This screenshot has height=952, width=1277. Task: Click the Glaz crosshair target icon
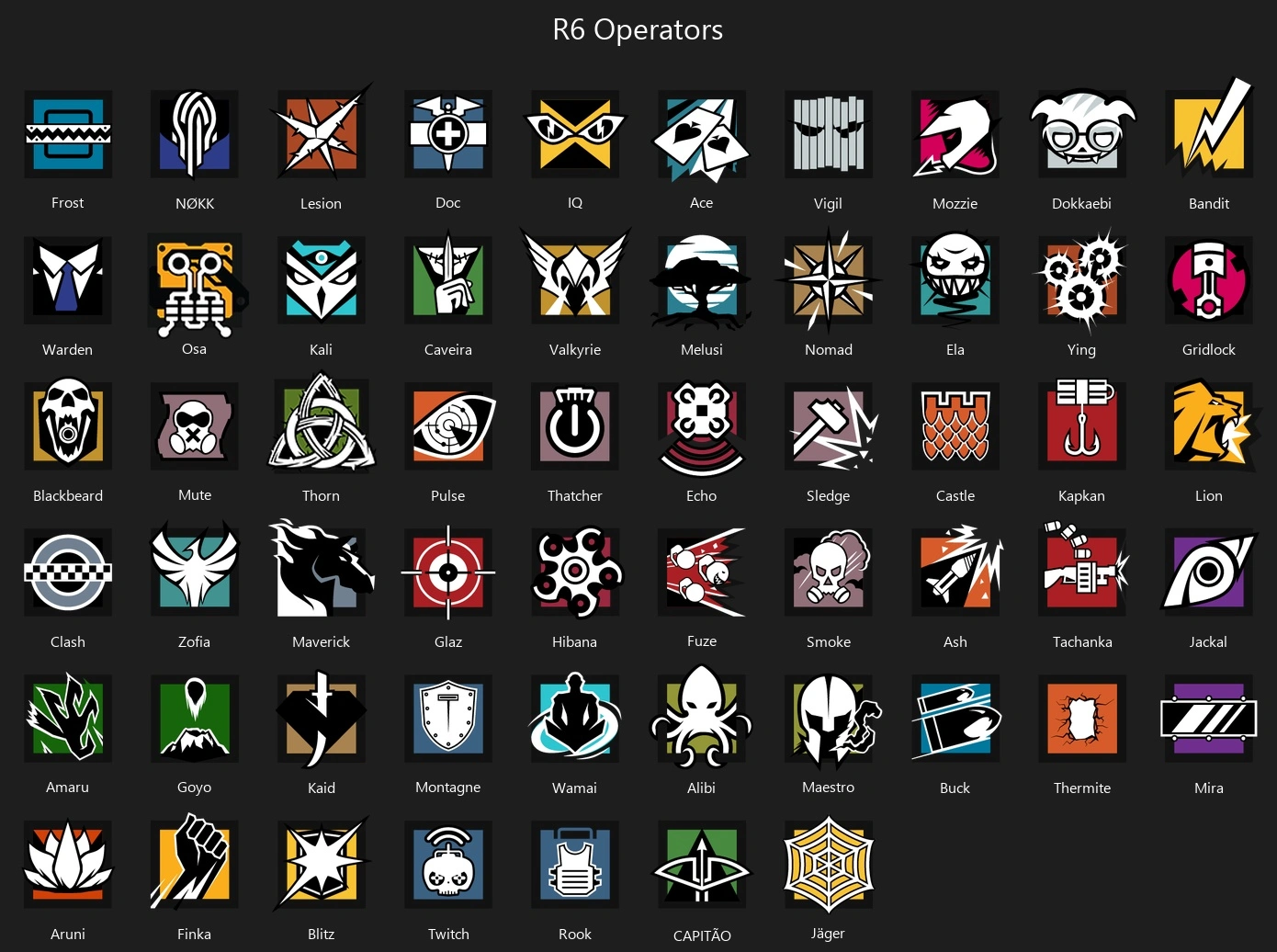pyautogui.click(x=448, y=572)
